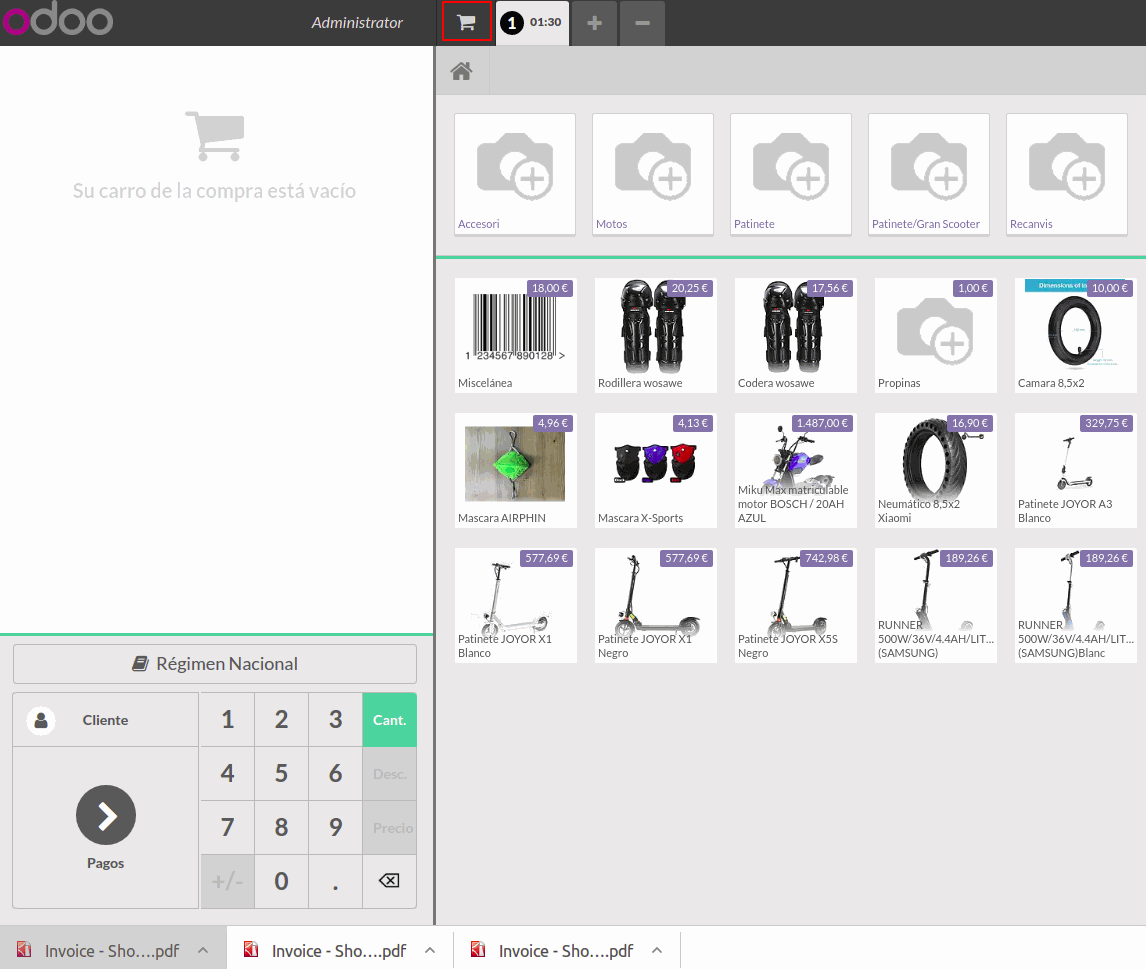Open menu chevron for third Invoice PDF
The height and width of the screenshot is (969, 1146).
[657, 951]
